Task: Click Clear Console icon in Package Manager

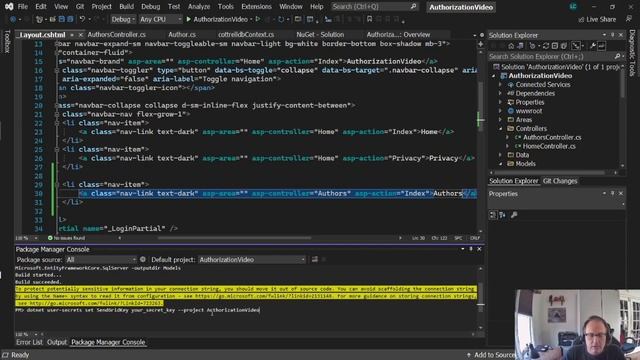Action: tap(315, 259)
